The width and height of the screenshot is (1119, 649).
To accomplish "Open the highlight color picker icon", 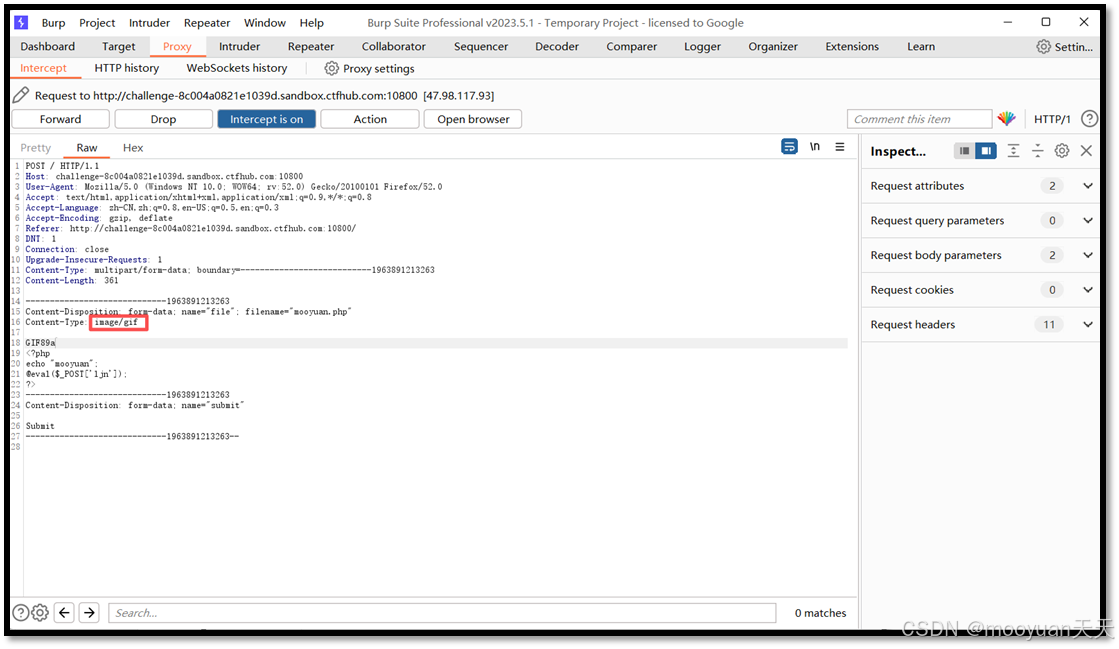I will click(1006, 119).
